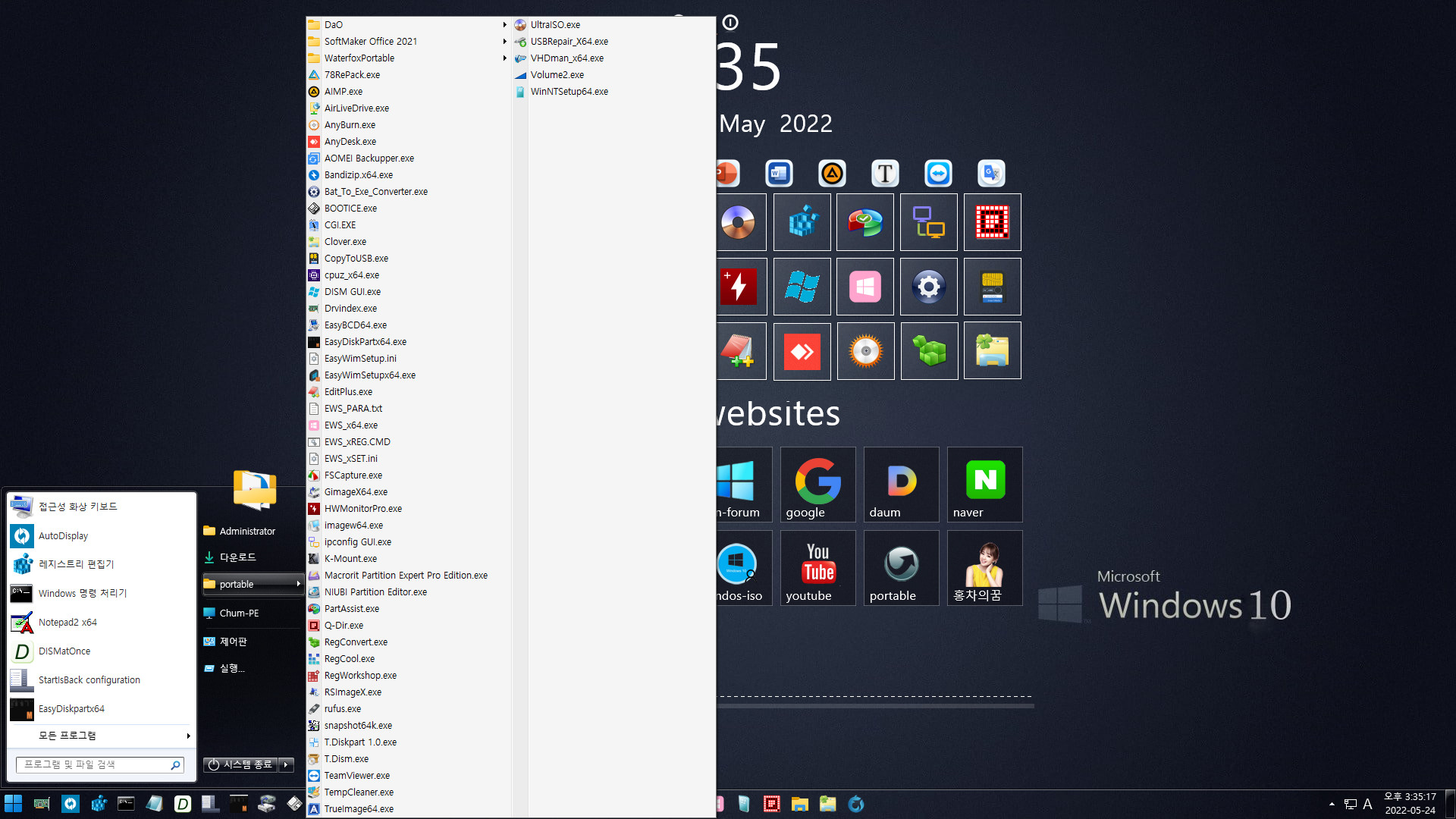1456x819 pixels.
Task: Click the Windows Start button on taskbar
Action: (13, 804)
